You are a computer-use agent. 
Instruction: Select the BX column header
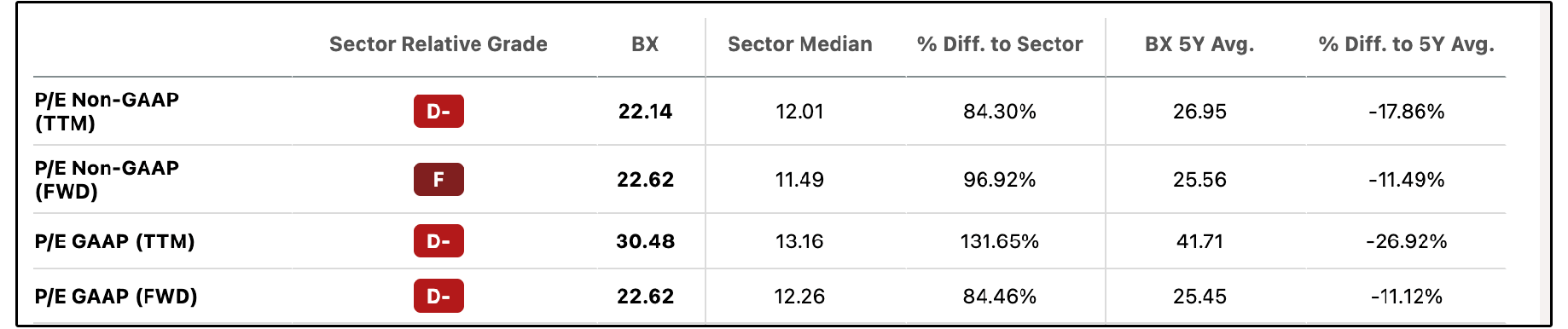[x=645, y=44]
